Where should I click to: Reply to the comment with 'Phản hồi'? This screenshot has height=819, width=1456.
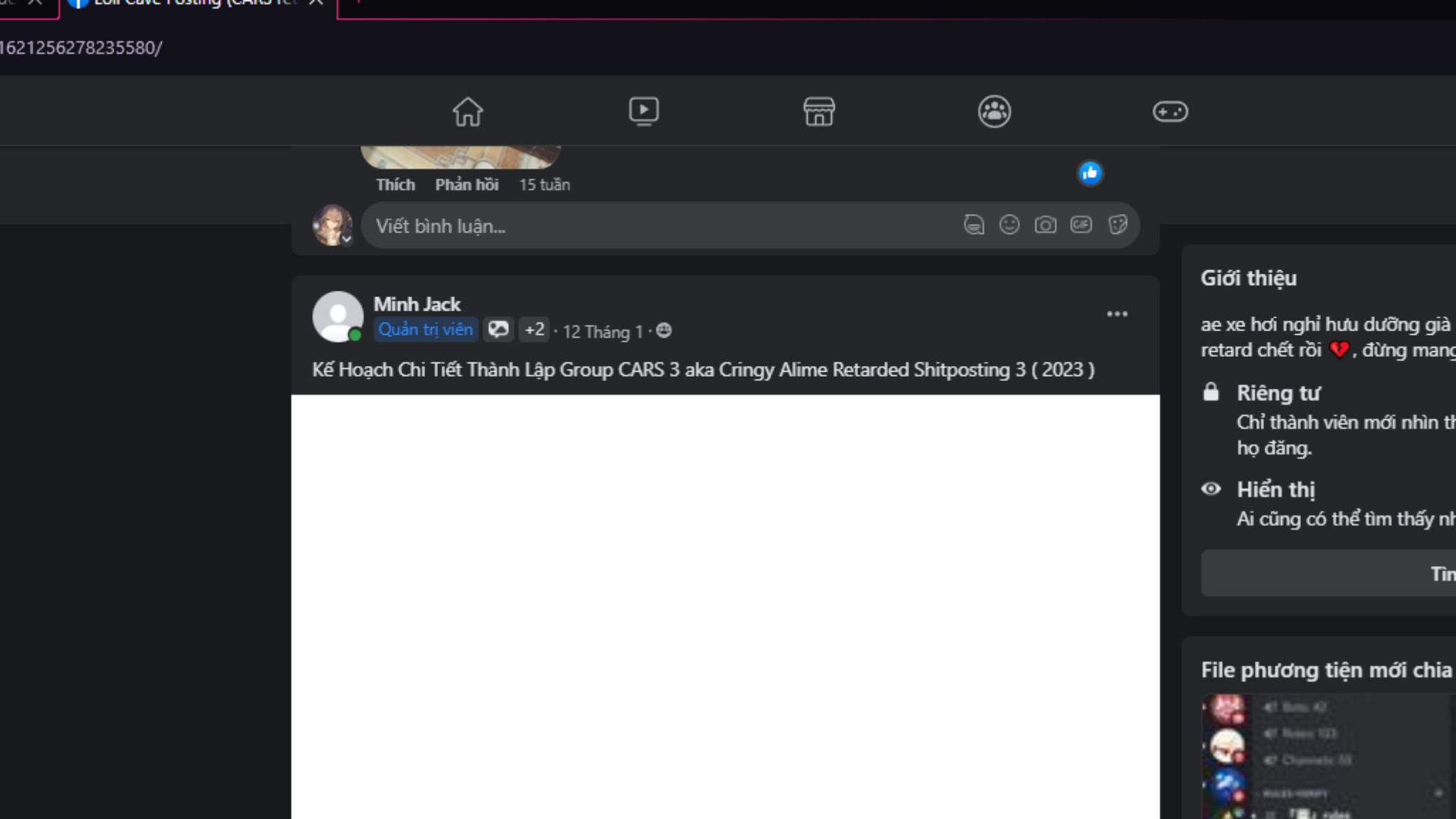click(466, 185)
